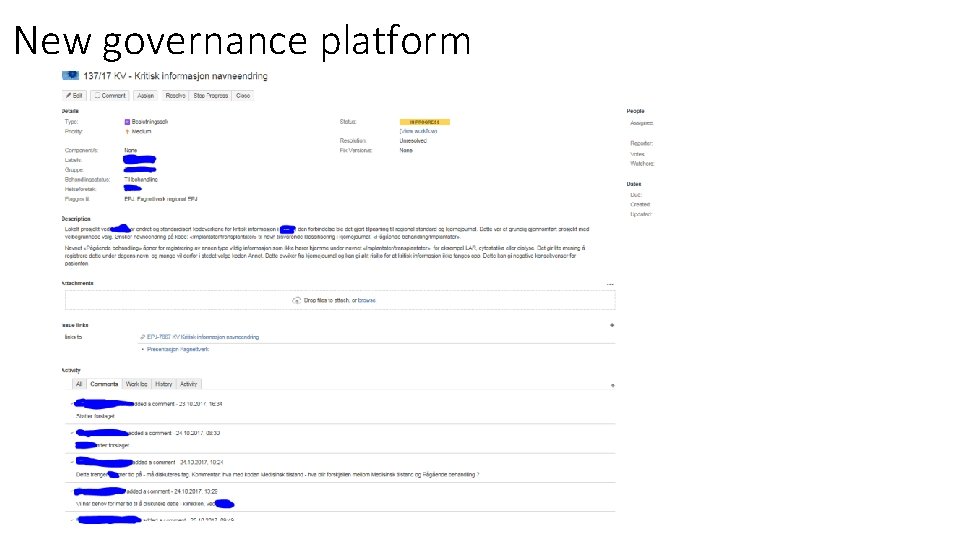This screenshot has height=540, width=960.
Task: Click the Edit button
Action: 74,96
